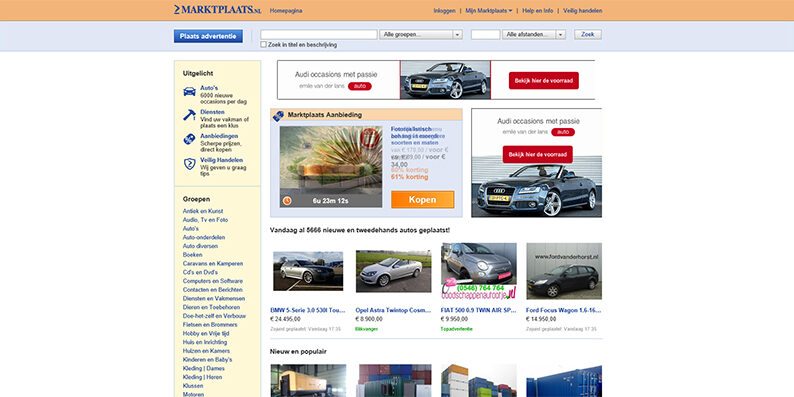
Task: Open the Auto's group in Groepen list
Action: tap(191, 228)
